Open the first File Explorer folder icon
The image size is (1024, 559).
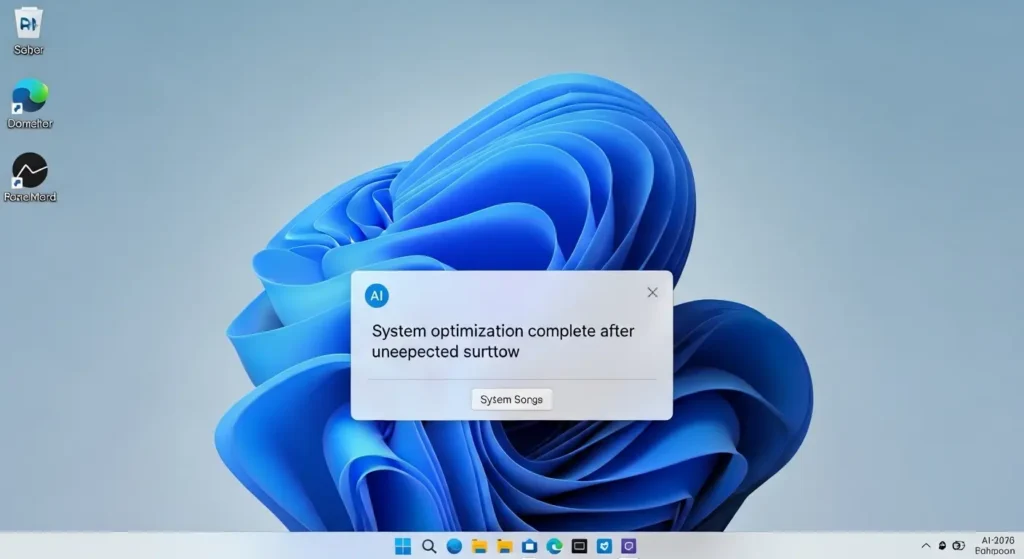pyautogui.click(x=480, y=546)
